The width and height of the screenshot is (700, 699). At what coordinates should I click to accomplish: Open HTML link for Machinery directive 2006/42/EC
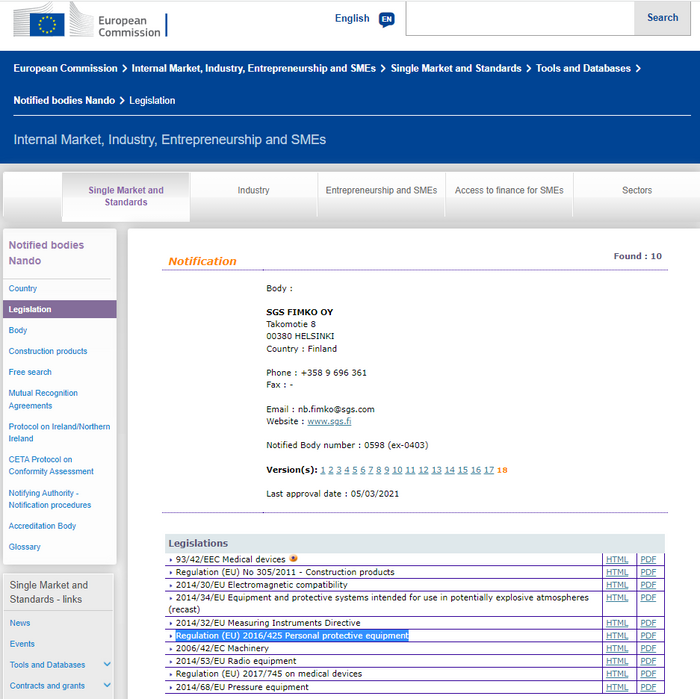tap(617, 648)
